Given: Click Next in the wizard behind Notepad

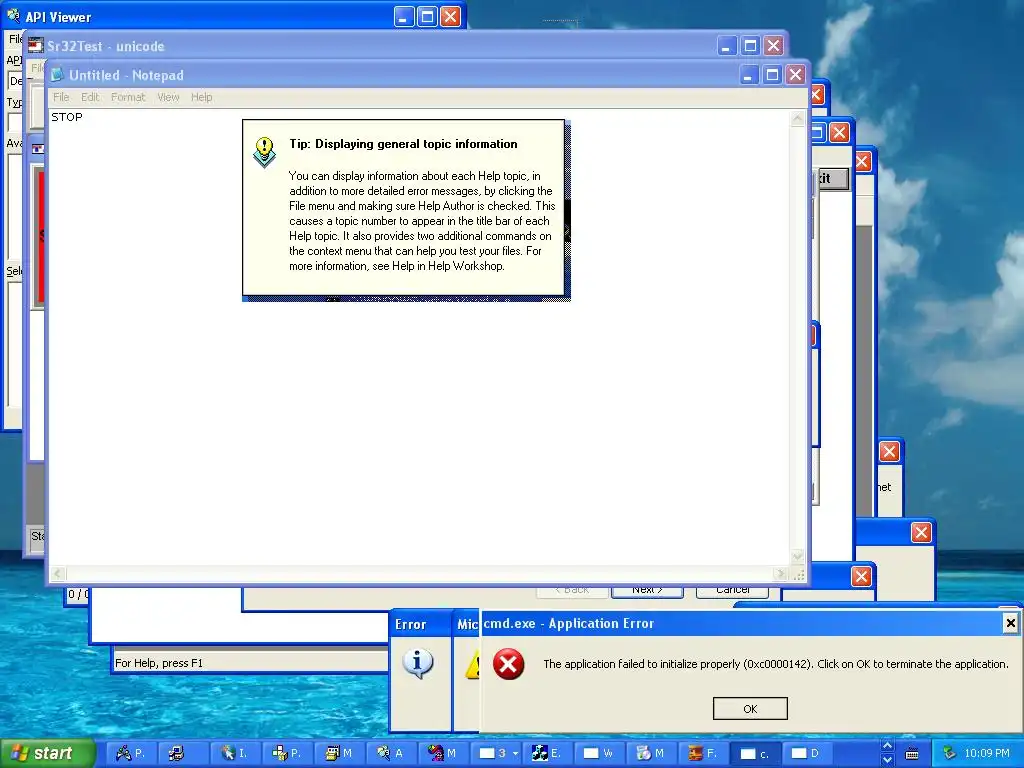Looking at the screenshot, I should [647, 590].
